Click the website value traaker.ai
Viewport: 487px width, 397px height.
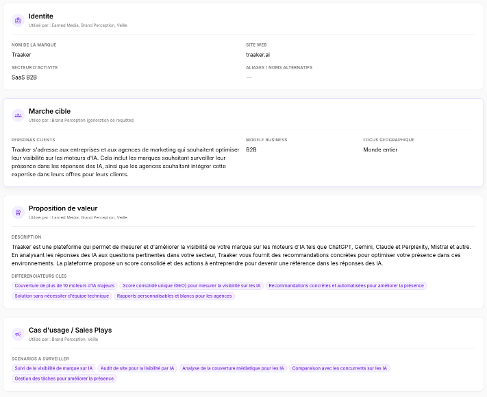click(x=258, y=55)
